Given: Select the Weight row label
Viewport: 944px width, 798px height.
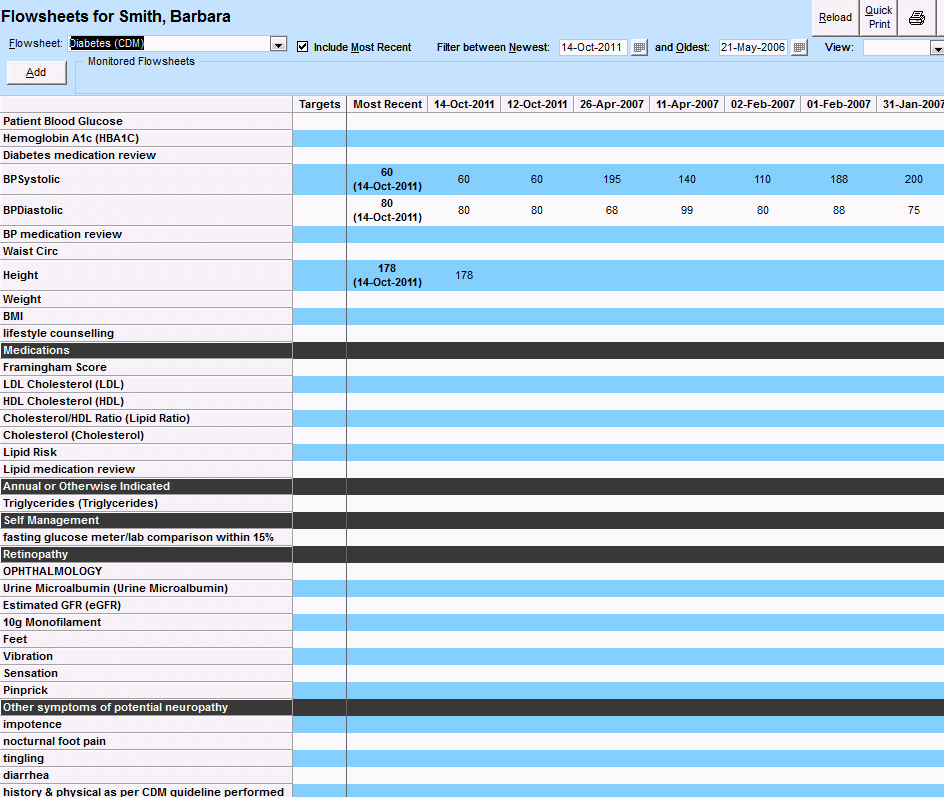Looking at the screenshot, I should (146, 299).
